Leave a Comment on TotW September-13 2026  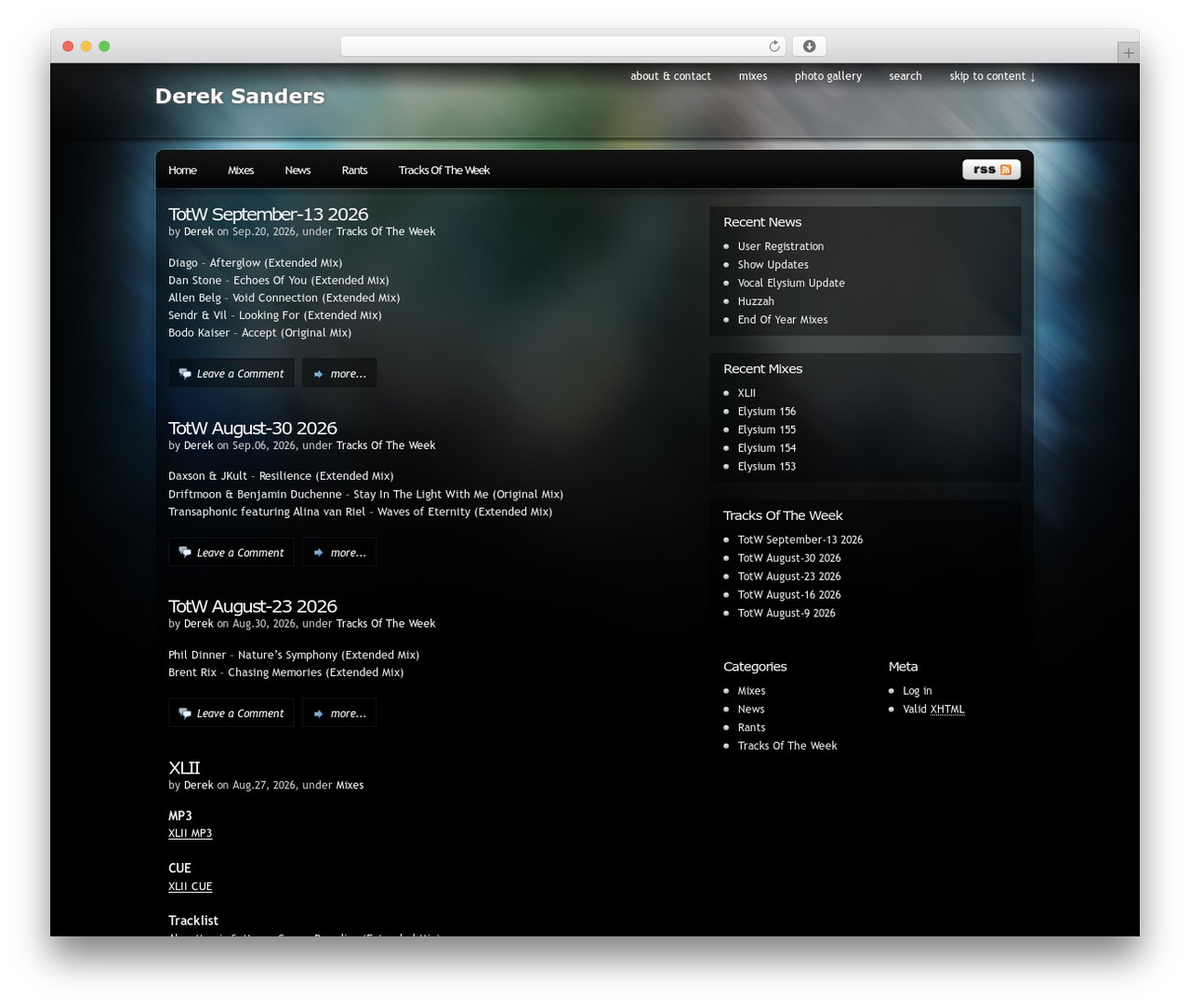pos(231,373)
